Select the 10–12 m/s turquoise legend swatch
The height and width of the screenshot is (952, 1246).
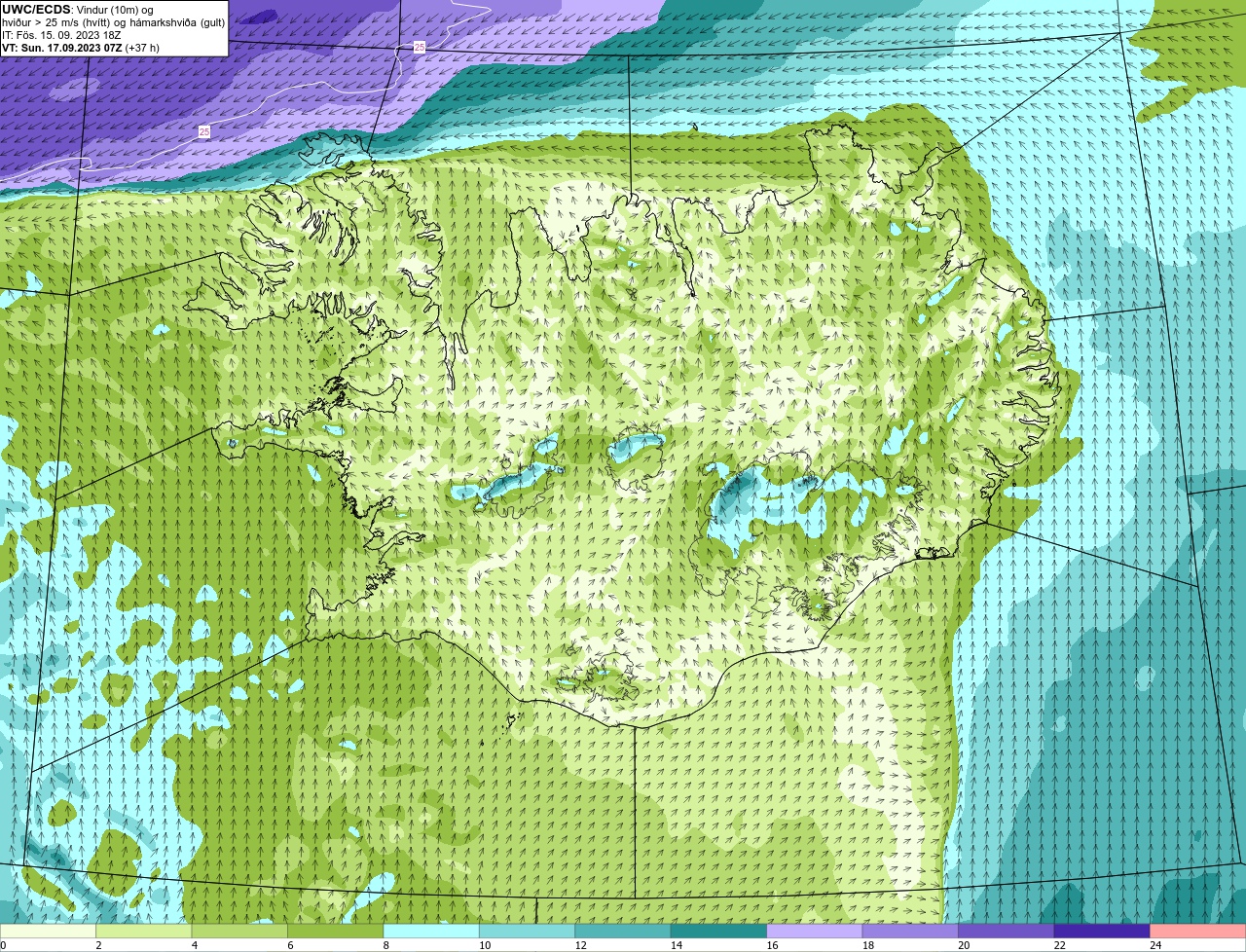click(528, 932)
